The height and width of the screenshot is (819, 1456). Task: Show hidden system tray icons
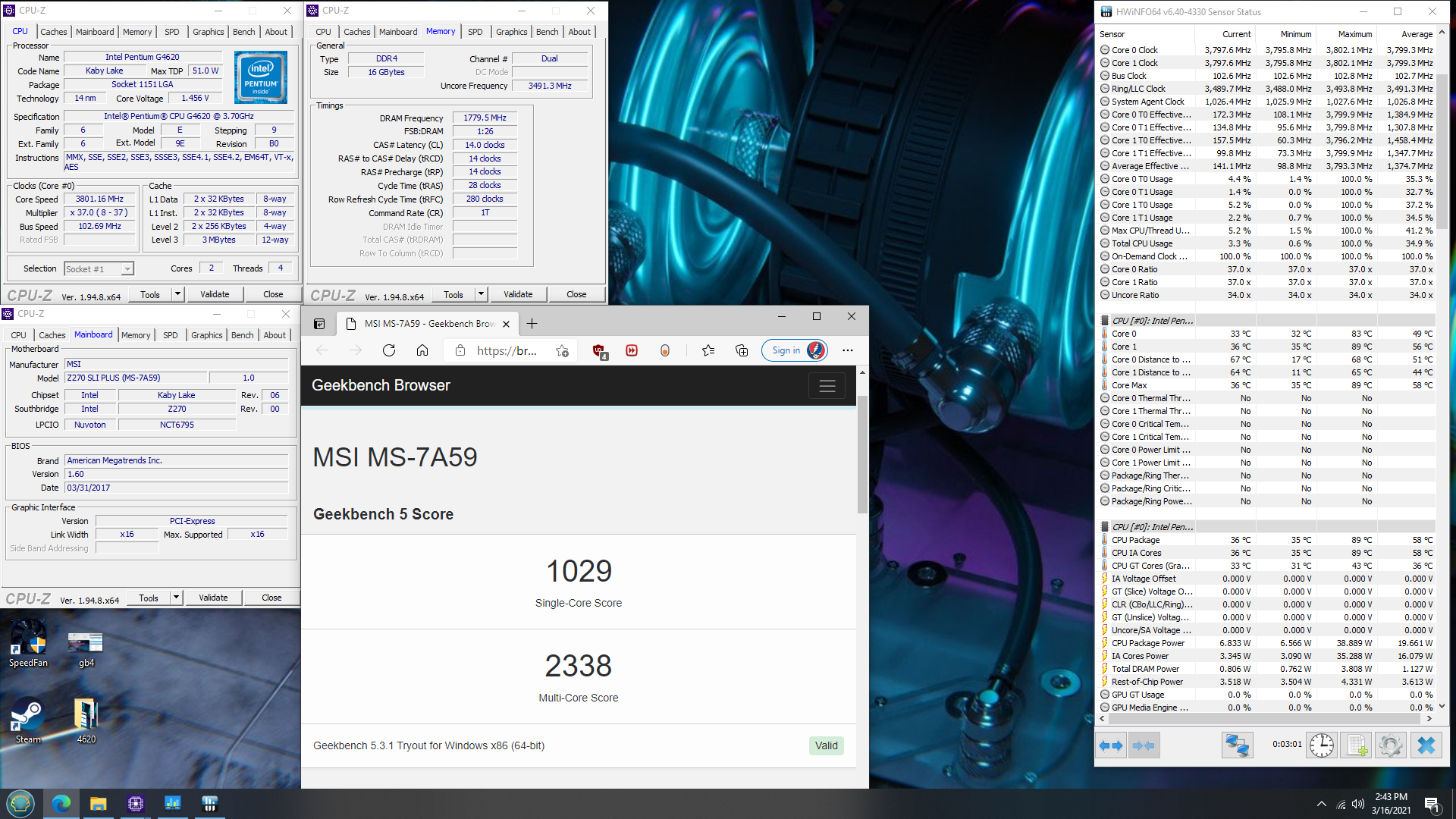tap(1322, 804)
